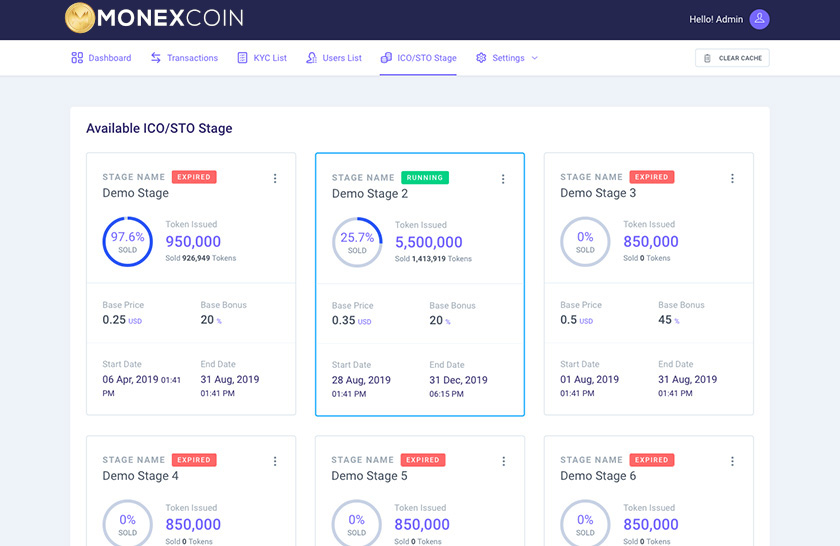Screen dimensions: 840x546
Task: Switch to the KYC List tab
Action: (x=262, y=58)
